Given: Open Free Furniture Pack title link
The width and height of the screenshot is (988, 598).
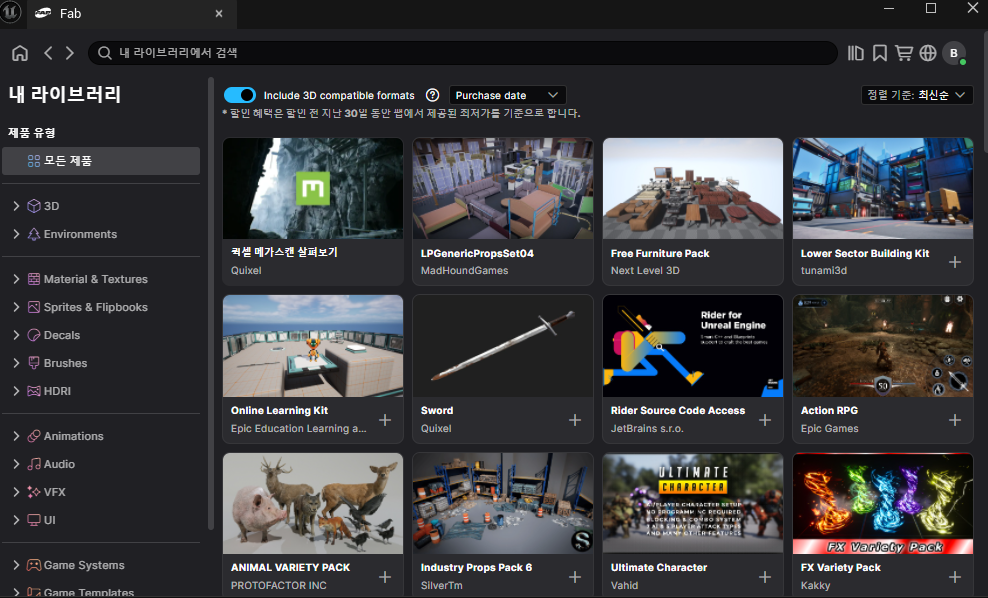Looking at the screenshot, I should coord(660,253).
